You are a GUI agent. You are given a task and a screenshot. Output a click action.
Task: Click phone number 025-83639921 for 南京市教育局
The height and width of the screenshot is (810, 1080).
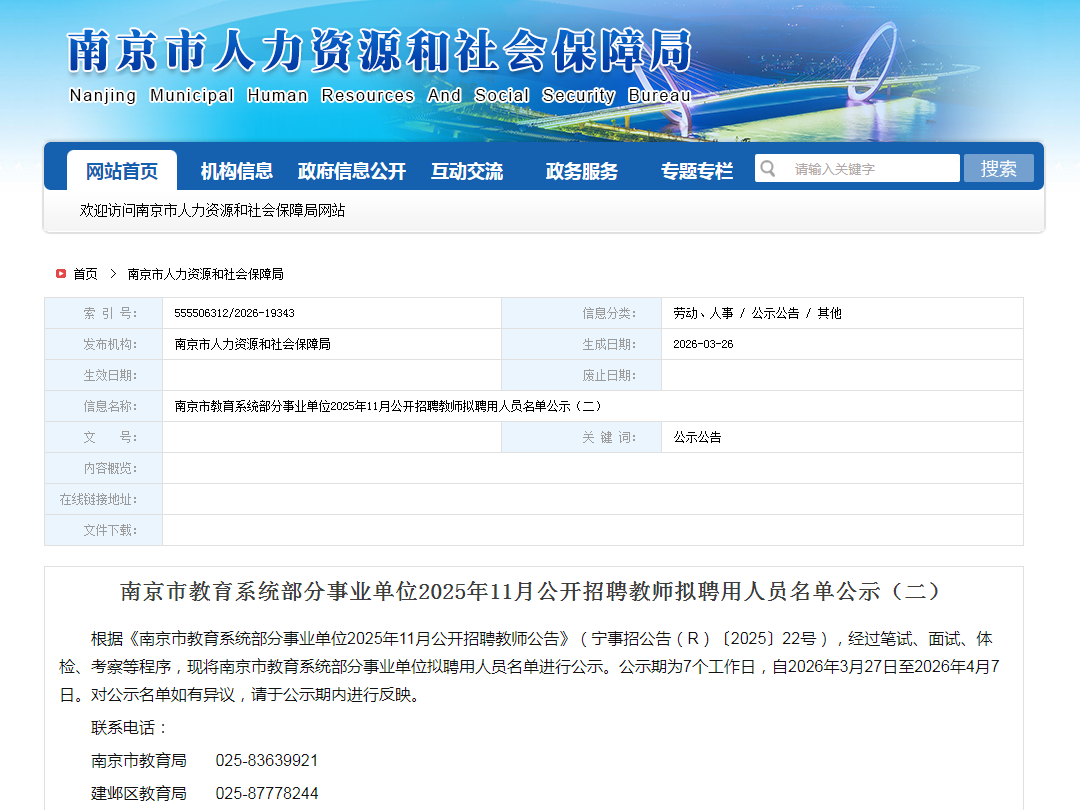(x=267, y=761)
